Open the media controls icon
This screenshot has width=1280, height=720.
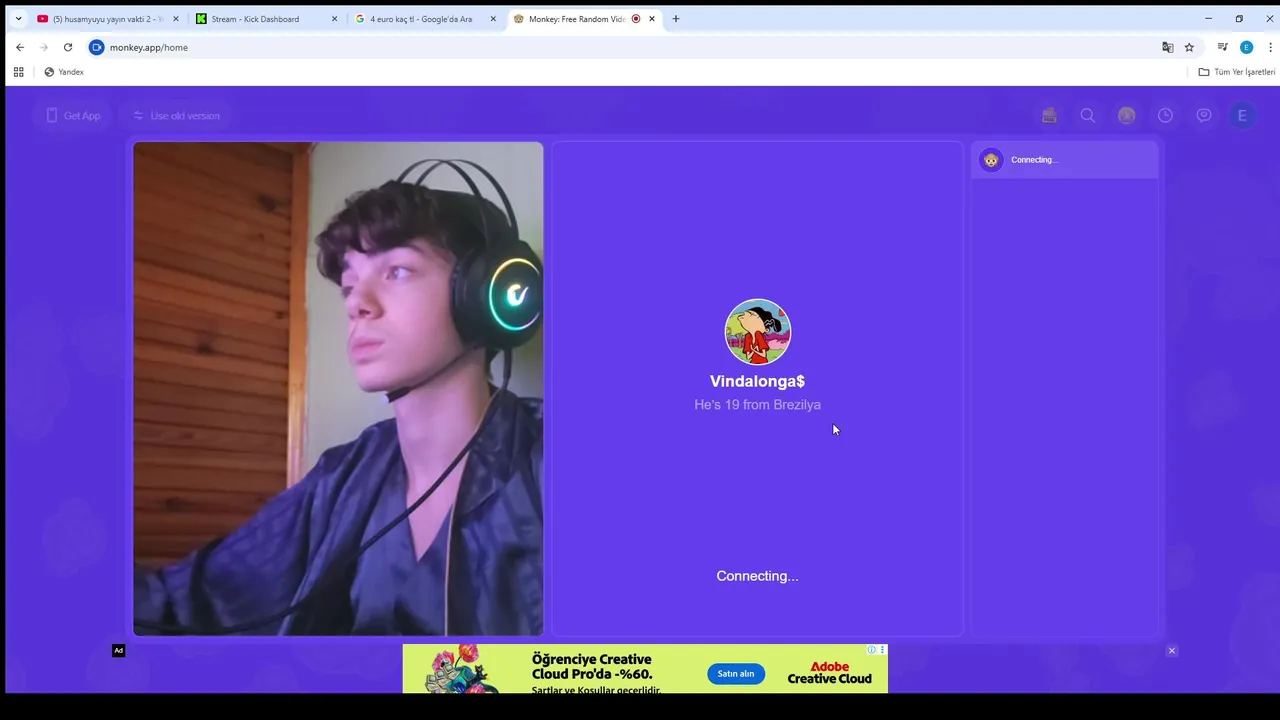(x=1222, y=47)
